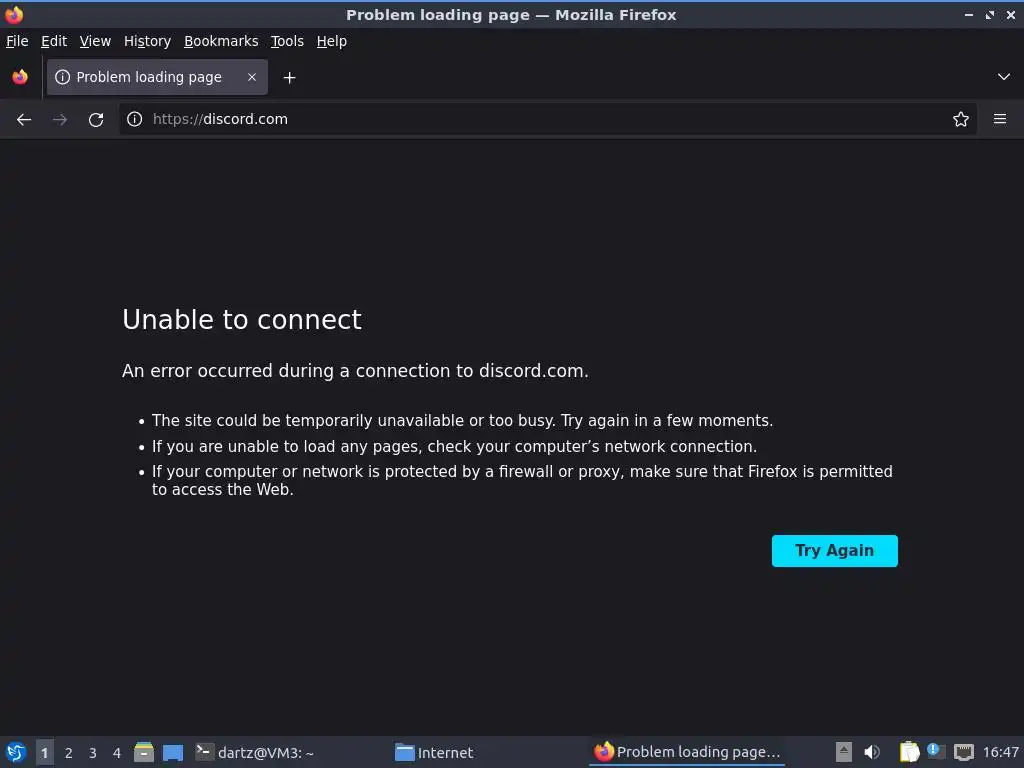Click the show desktop icon in taskbar
Image resolution: width=1024 pixels, height=768 pixels.
pos(172,752)
